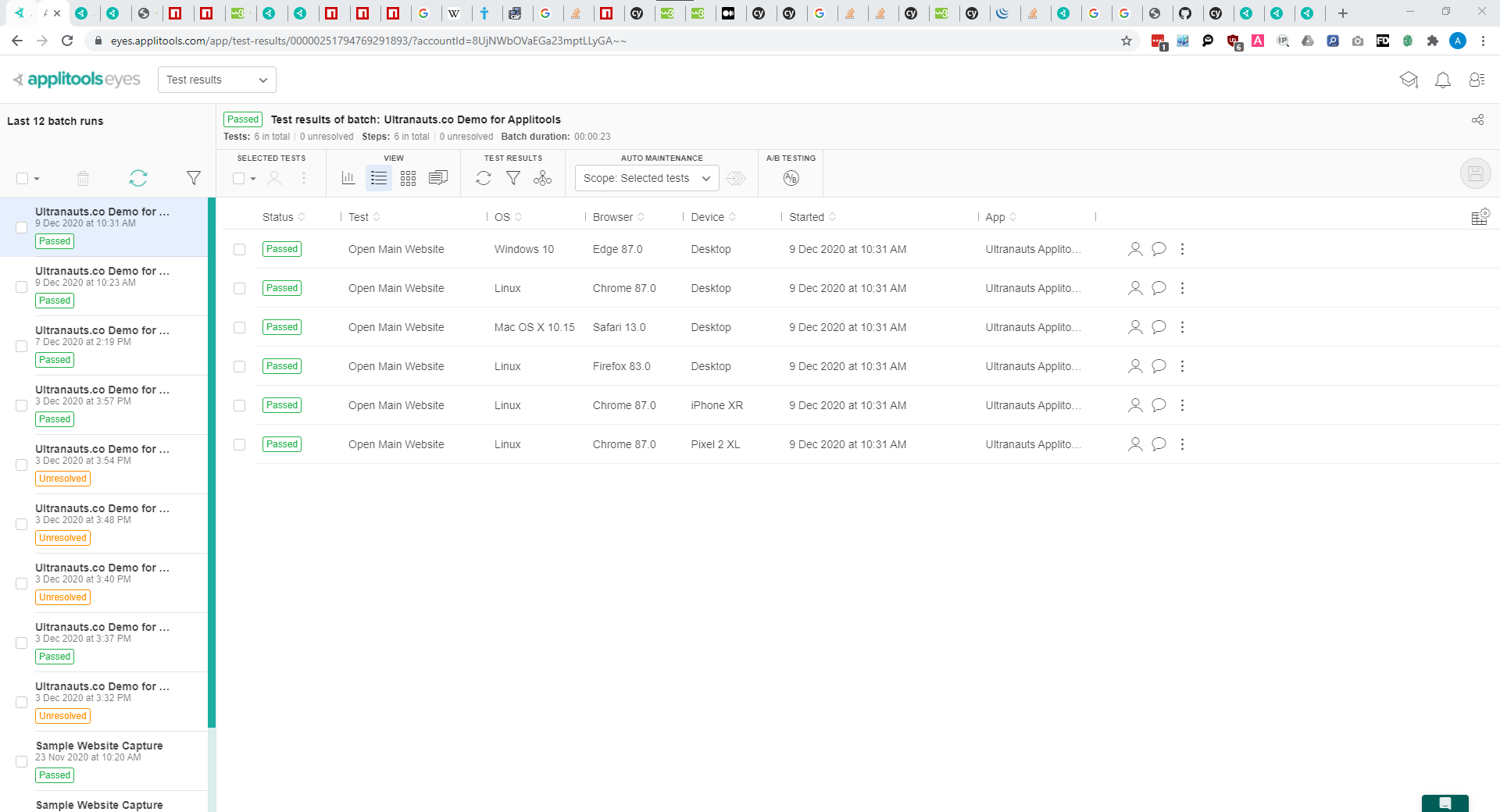
Task: Bookmark this page with the star icon
Action: (1127, 41)
